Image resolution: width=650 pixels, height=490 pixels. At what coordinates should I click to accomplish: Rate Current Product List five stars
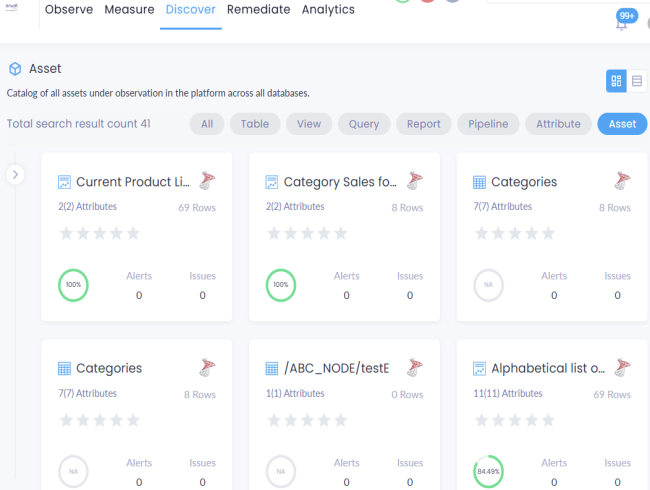133,233
